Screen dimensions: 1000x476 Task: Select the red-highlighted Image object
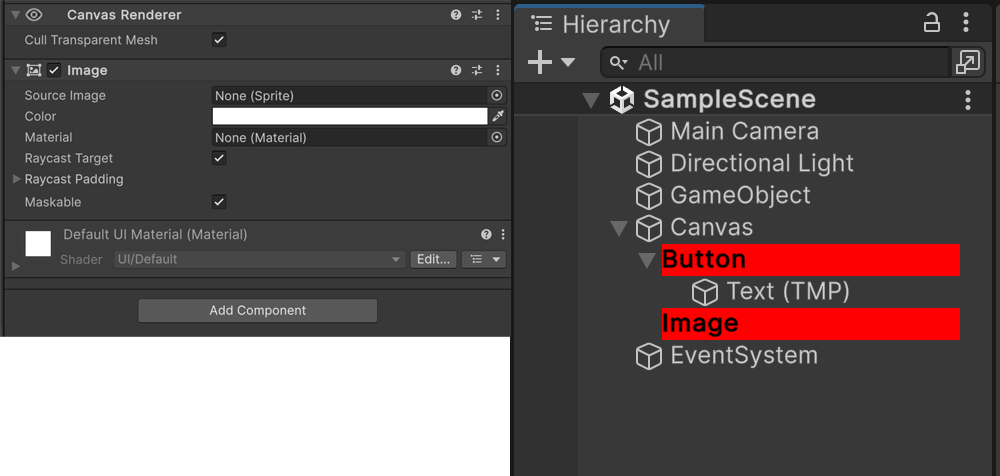(811, 324)
